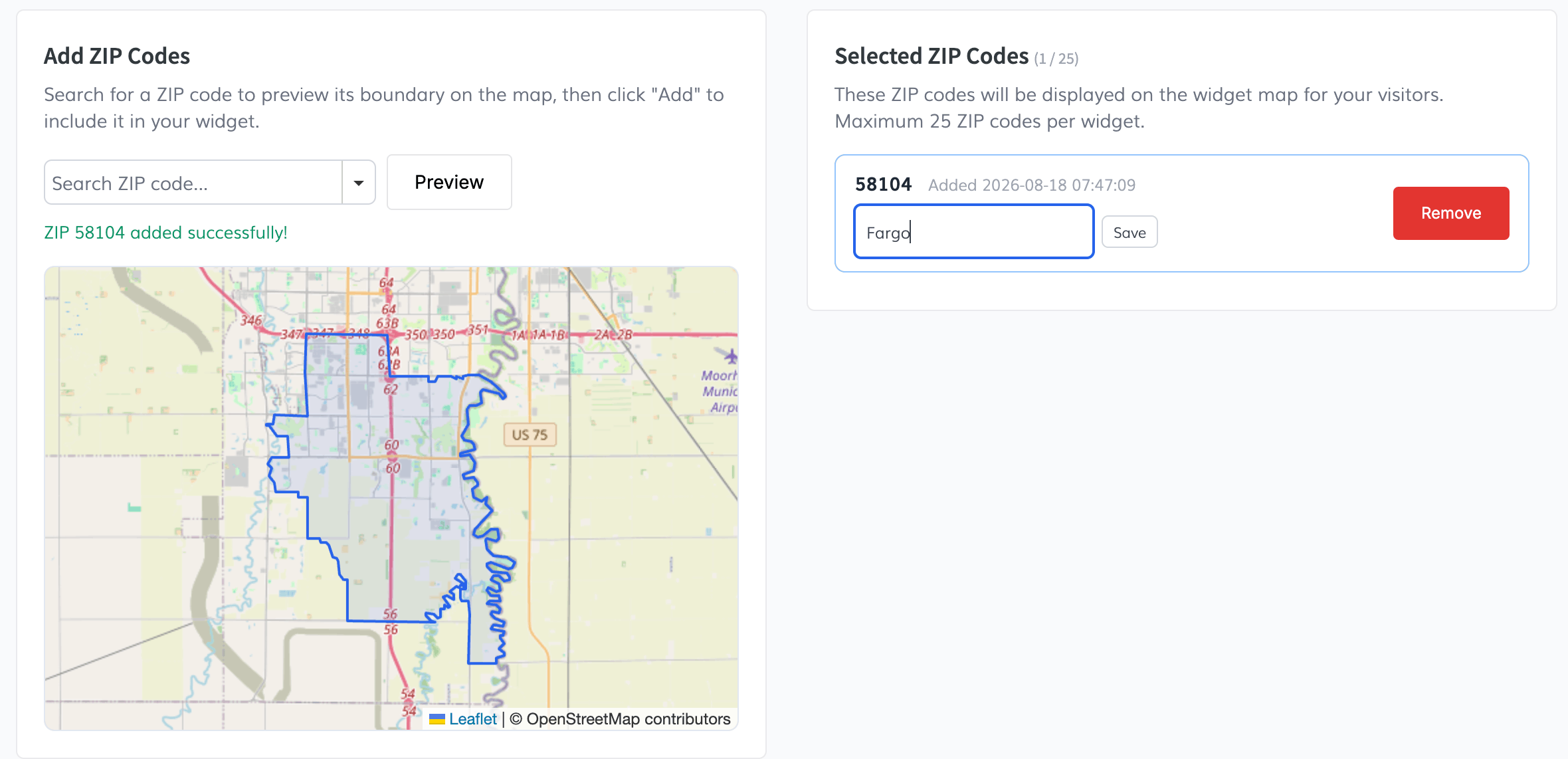This screenshot has height=759, width=1568.
Task: Click exit marker 346 on the map
Action: (251, 320)
